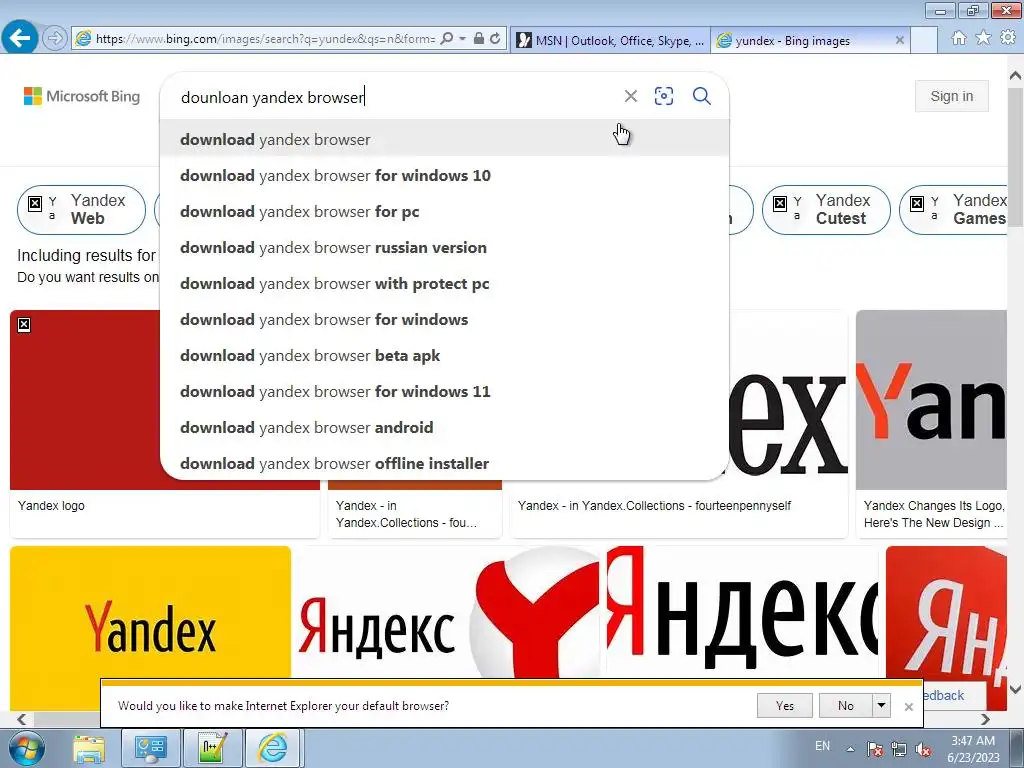
Task: Open the yellow Yandex logo thumbnail
Action: click(x=150, y=614)
